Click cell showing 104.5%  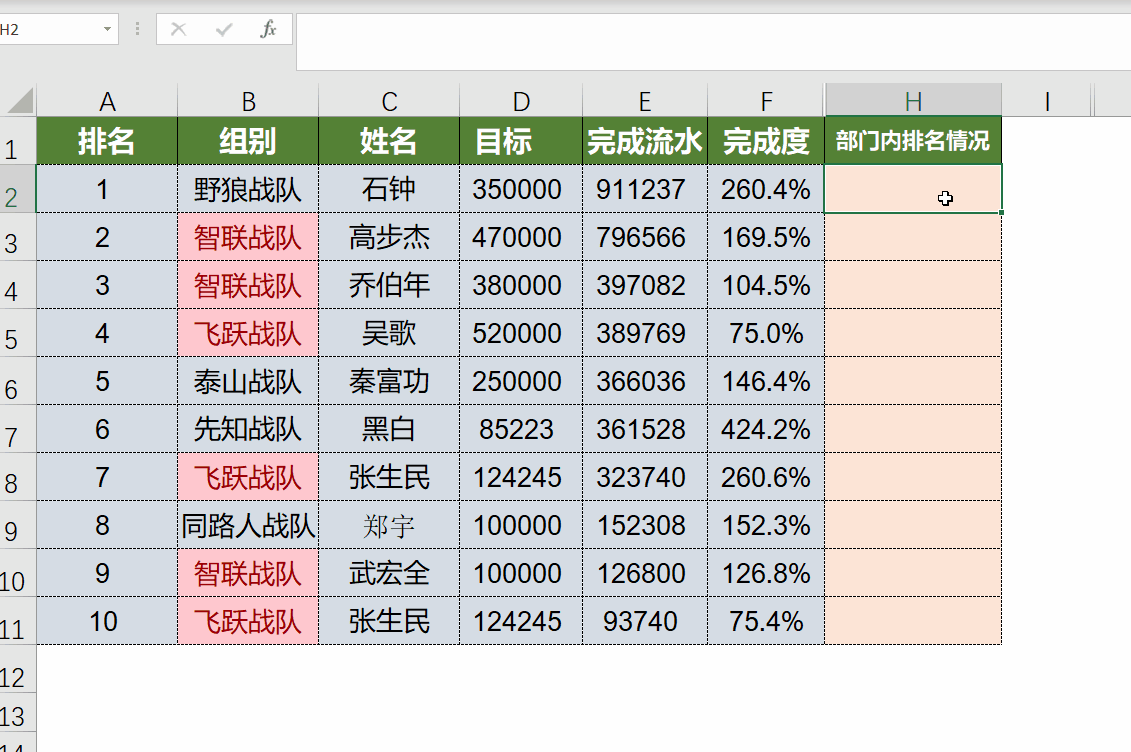(x=766, y=285)
